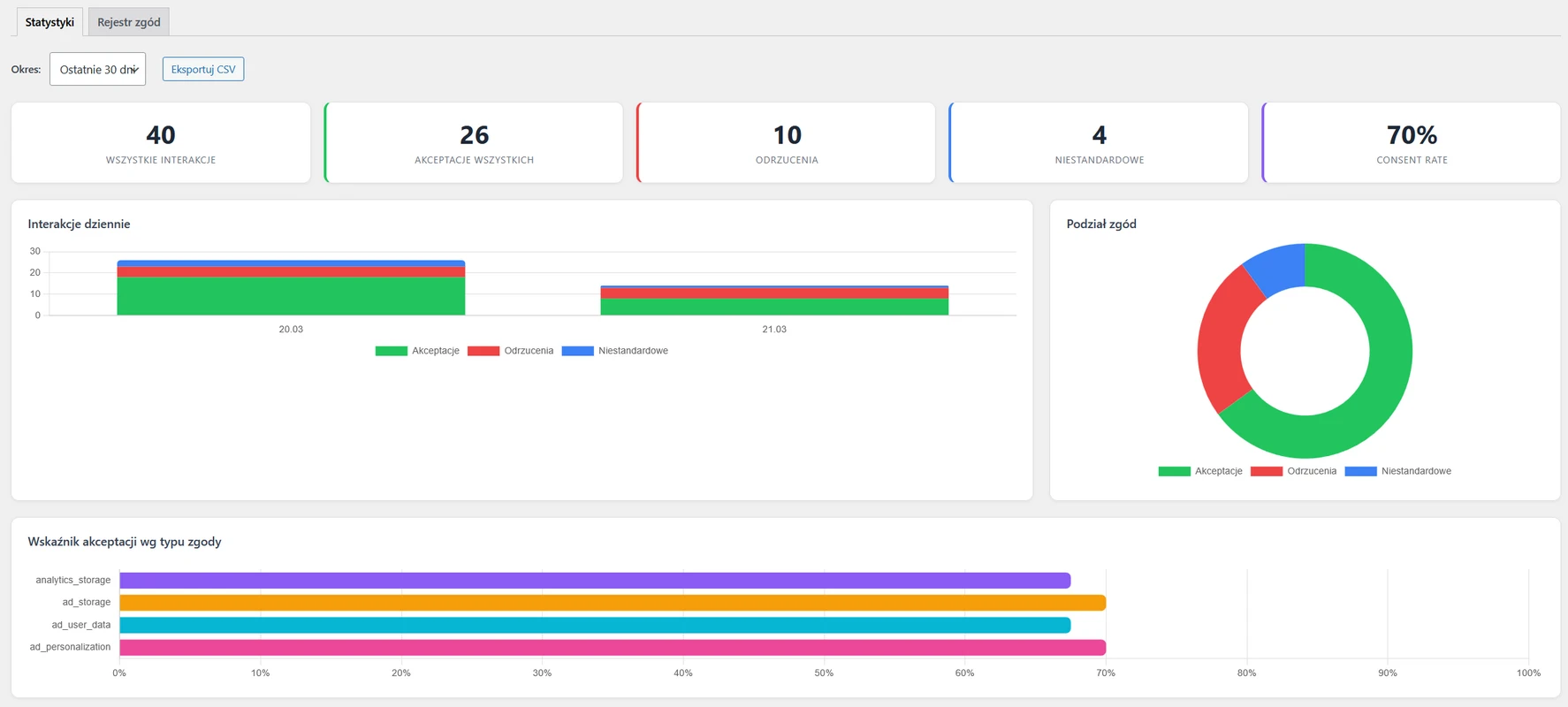Open the Rejestr zgód tab
The height and width of the screenshot is (707, 1568).
[x=129, y=22]
